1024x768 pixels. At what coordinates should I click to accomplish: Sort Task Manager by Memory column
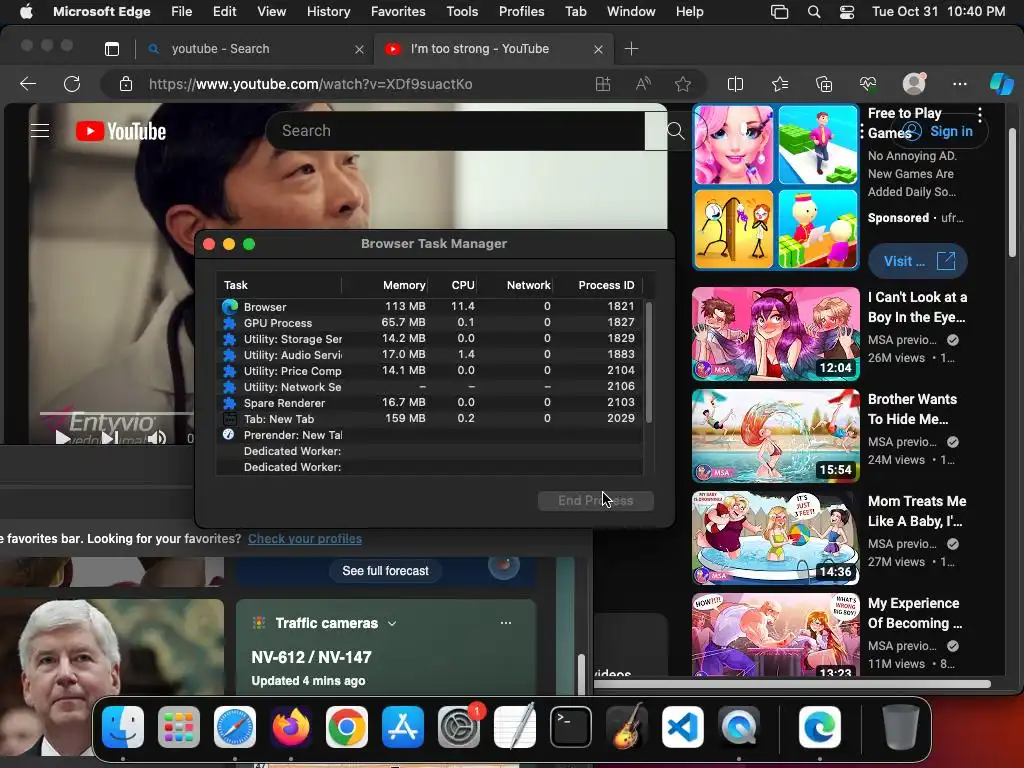[x=404, y=285]
